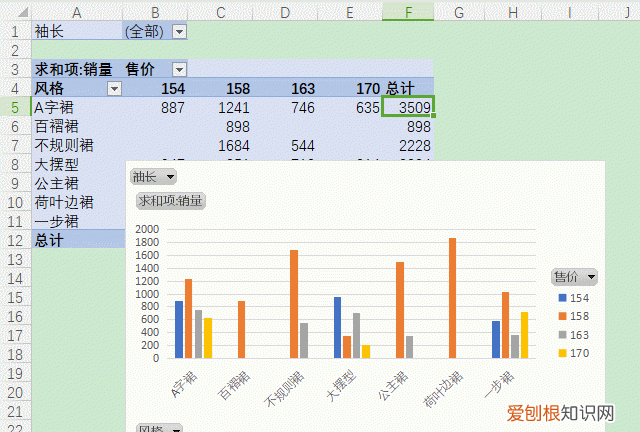
Task: Click the 总计 cell in row 12
Action: (x=50, y=240)
